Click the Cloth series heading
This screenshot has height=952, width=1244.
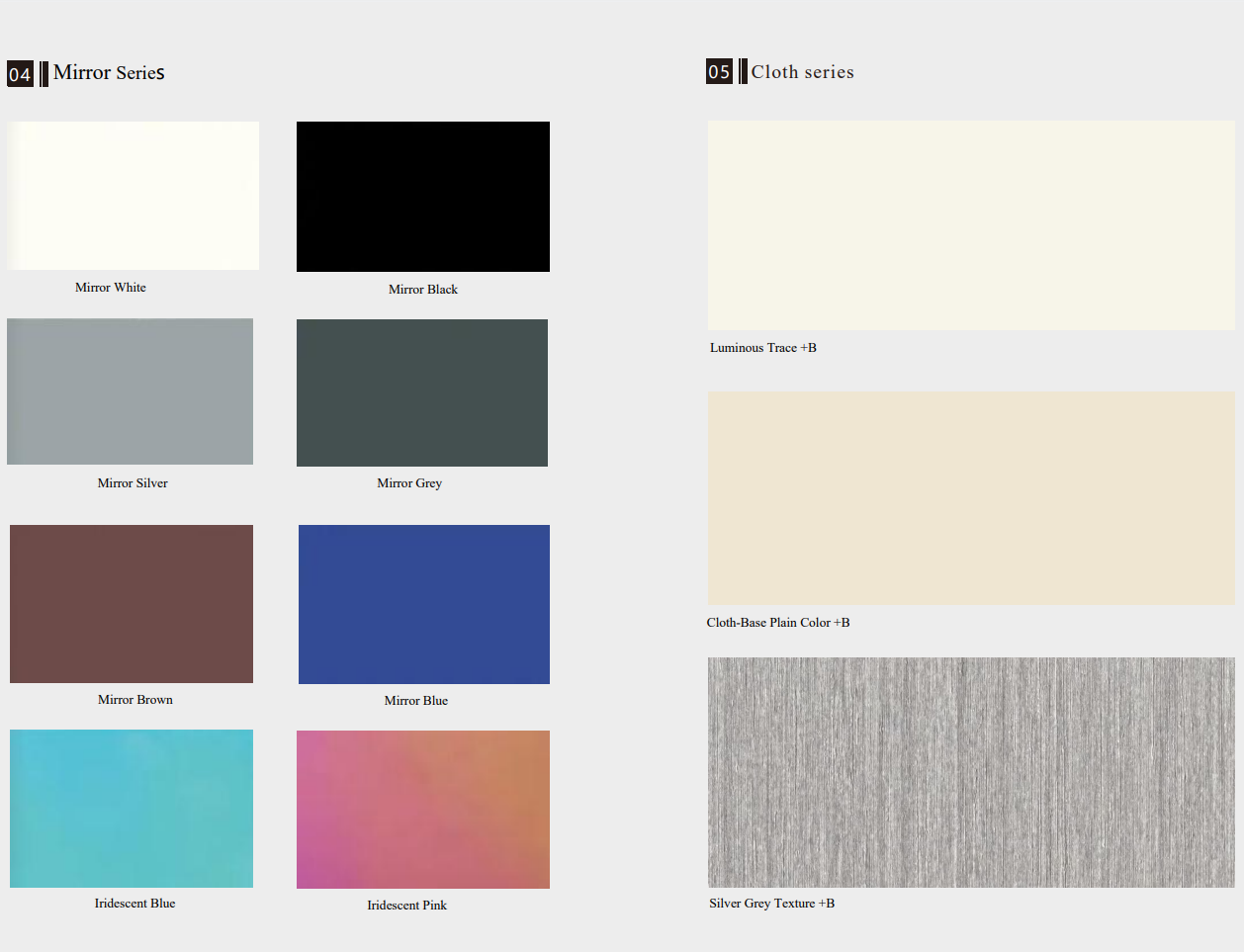click(x=802, y=71)
